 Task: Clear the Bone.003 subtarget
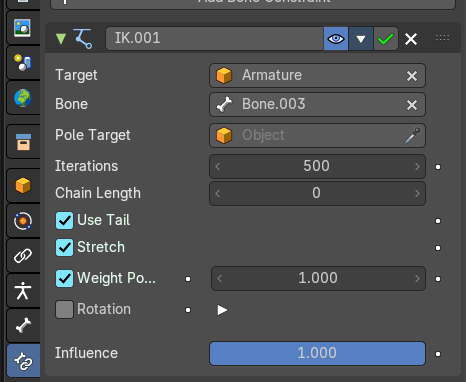412,105
